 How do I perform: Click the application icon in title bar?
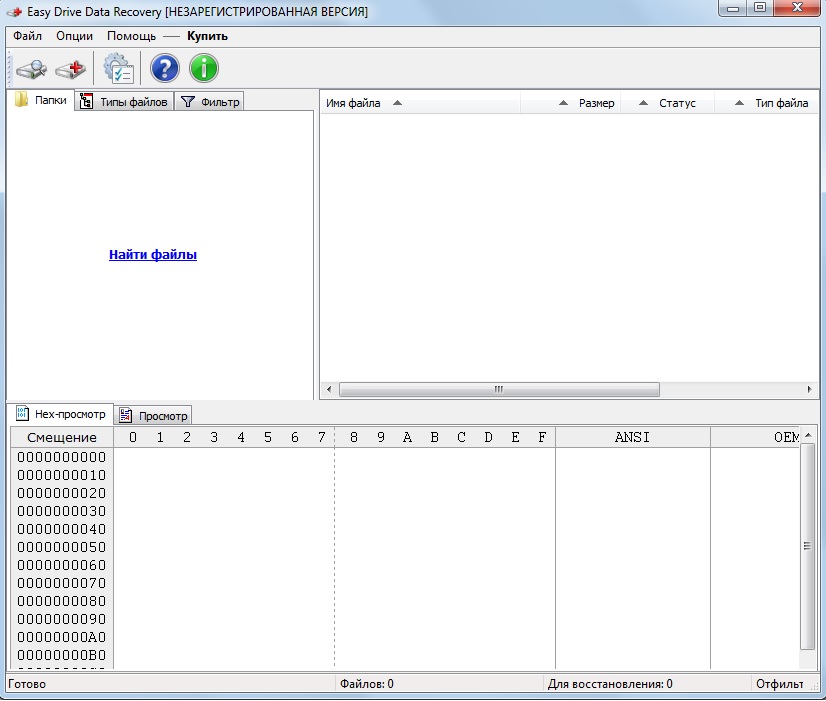(14, 12)
